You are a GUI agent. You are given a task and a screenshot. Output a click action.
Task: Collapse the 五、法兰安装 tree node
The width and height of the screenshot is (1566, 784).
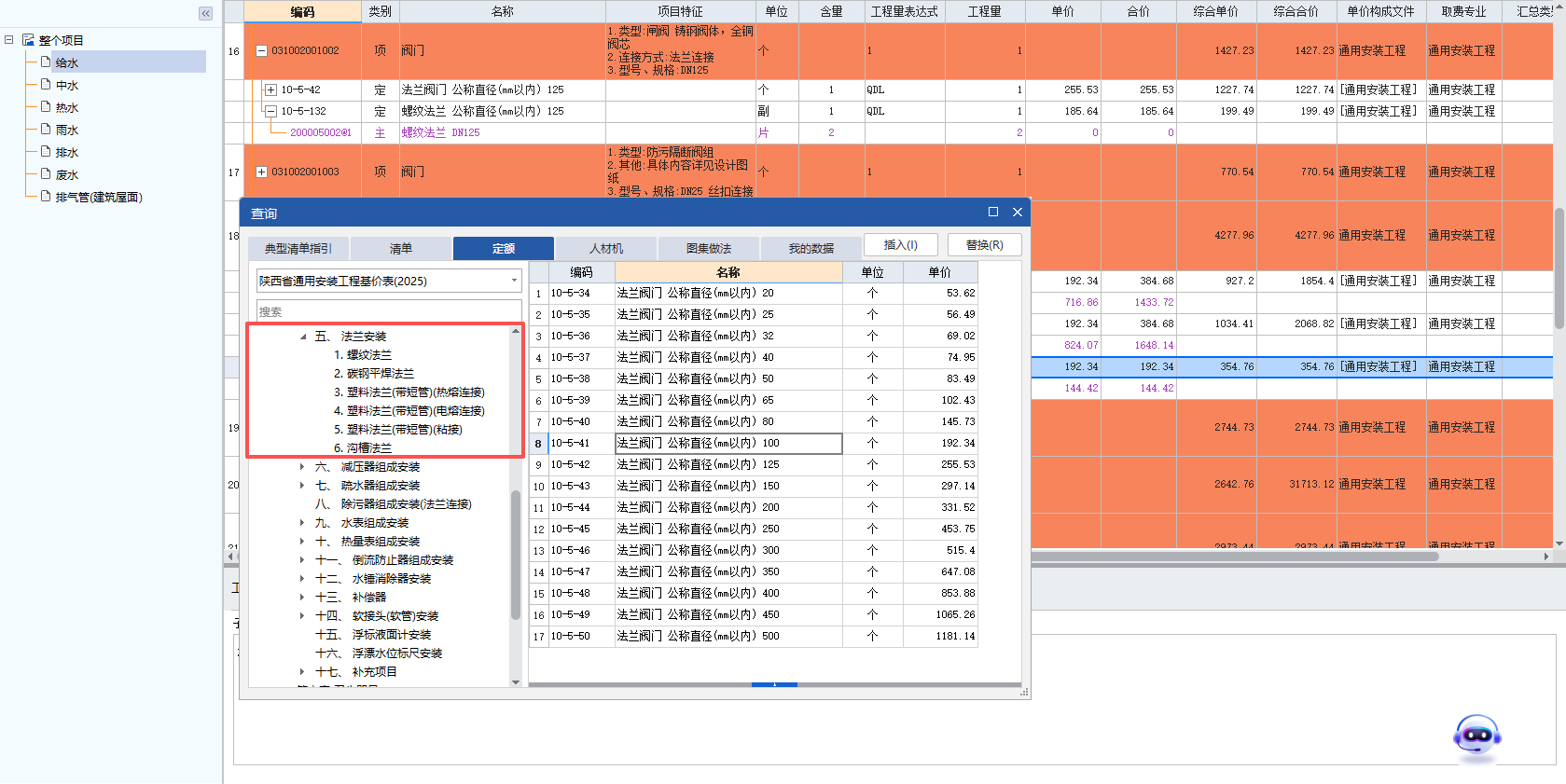(x=303, y=337)
